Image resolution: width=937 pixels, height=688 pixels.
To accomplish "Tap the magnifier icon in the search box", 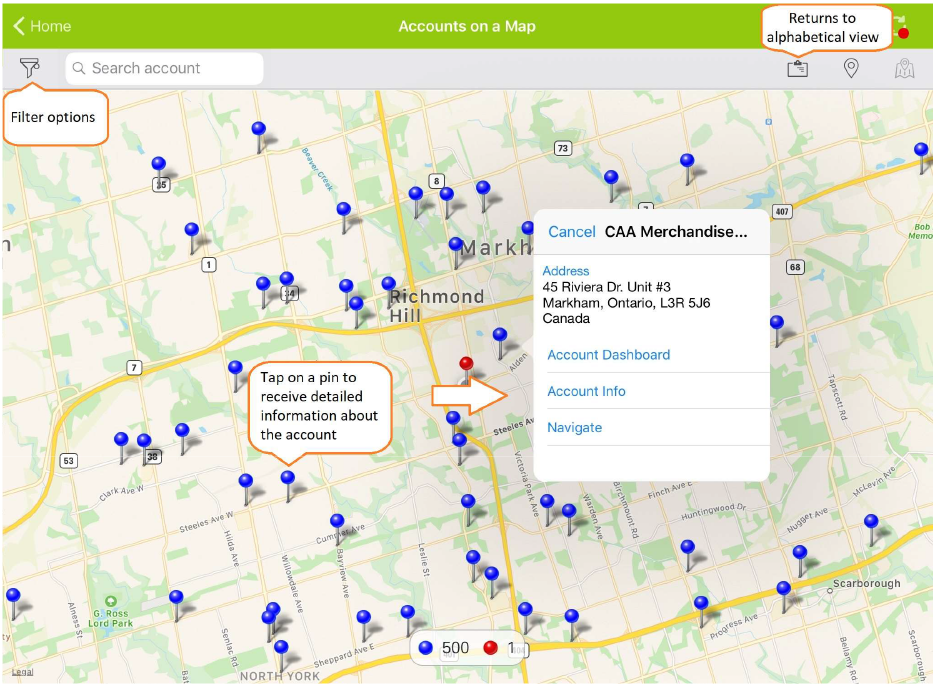I will (78, 68).
